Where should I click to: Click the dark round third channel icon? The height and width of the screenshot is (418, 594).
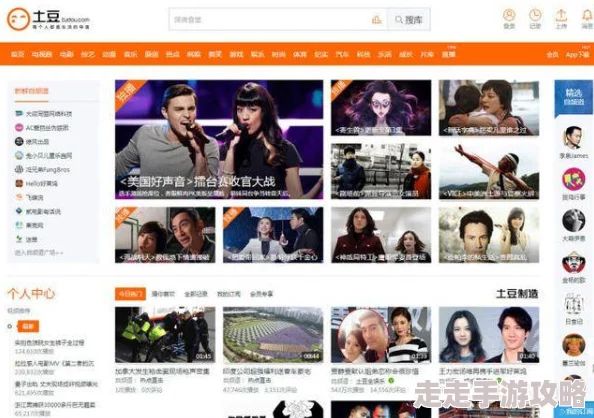pyautogui.click(x=19, y=142)
